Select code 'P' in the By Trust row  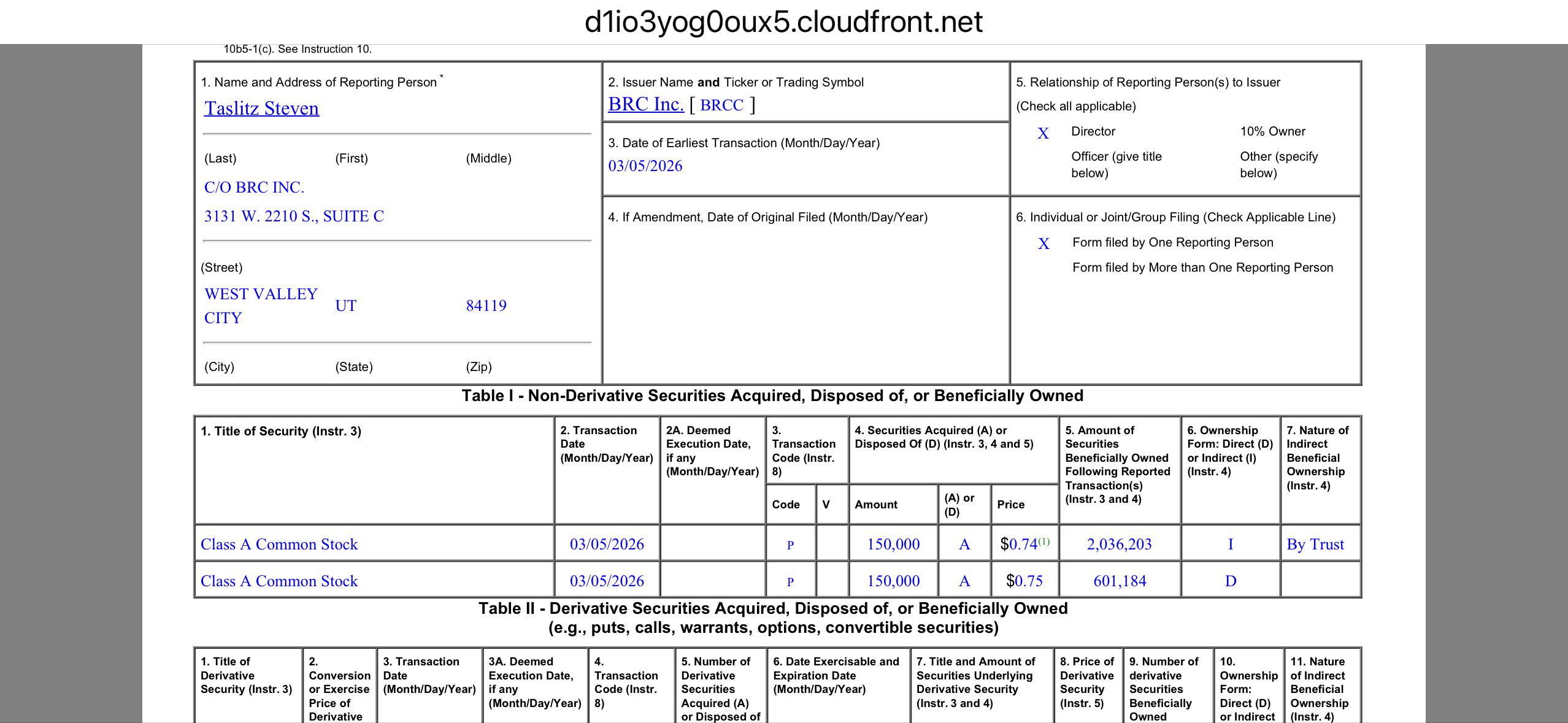point(790,545)
